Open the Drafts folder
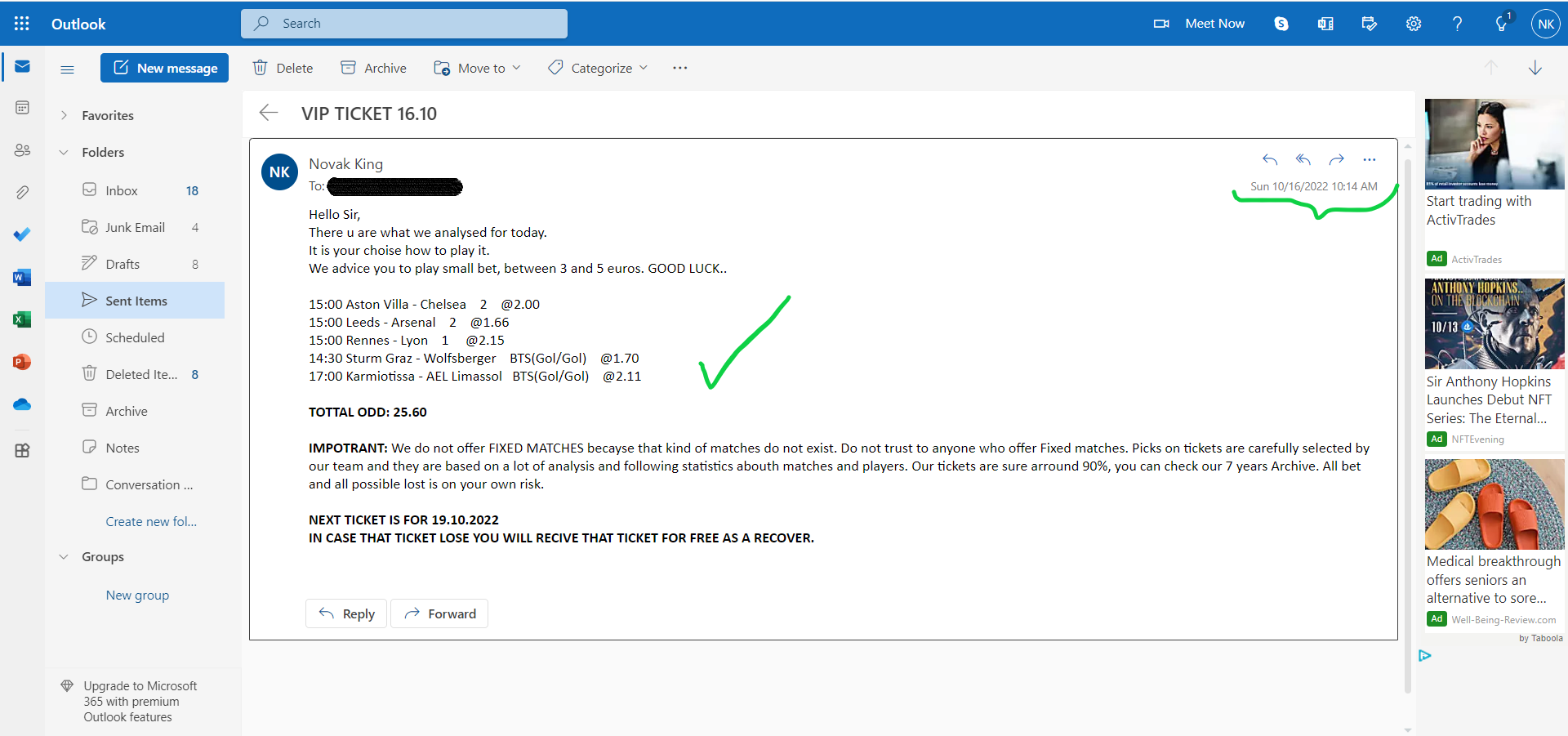This screenshot has width=1568, height=736. [x=135, y=264]
